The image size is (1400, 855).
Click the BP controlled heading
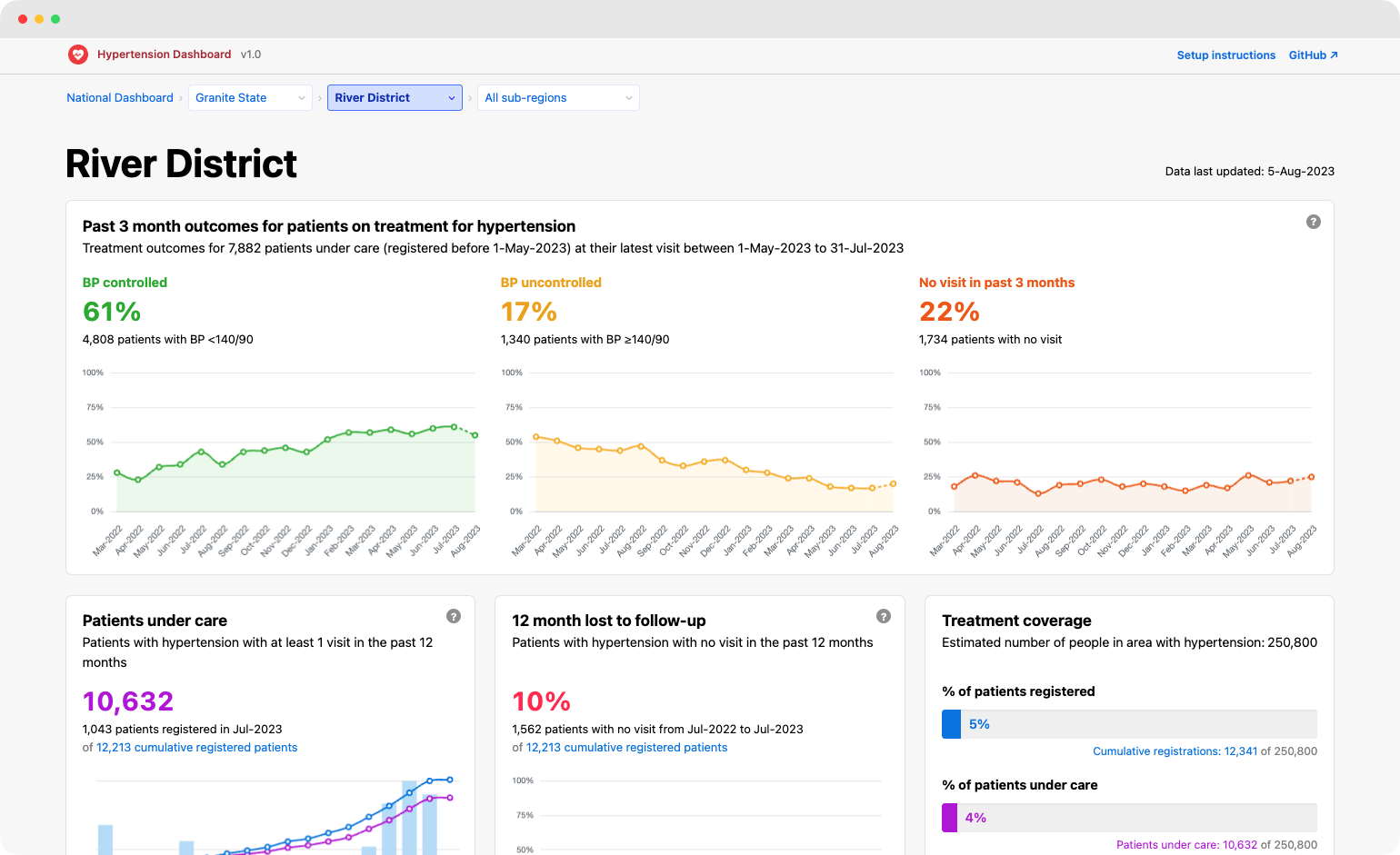click(x=125, y=283)
